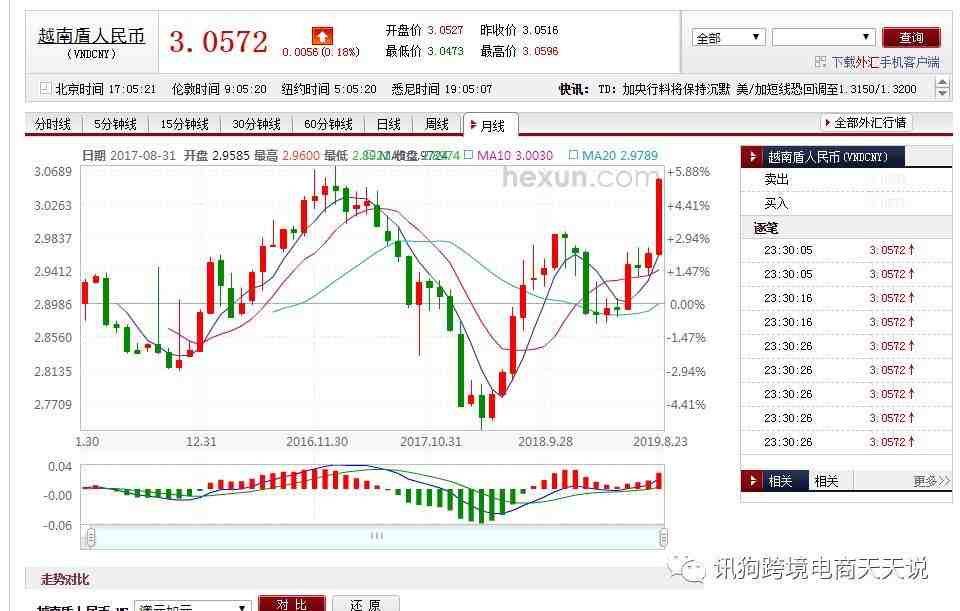This screenshot has width=960, height=611.
Task: Click the 还原 reset button
Action: point(366,604)
